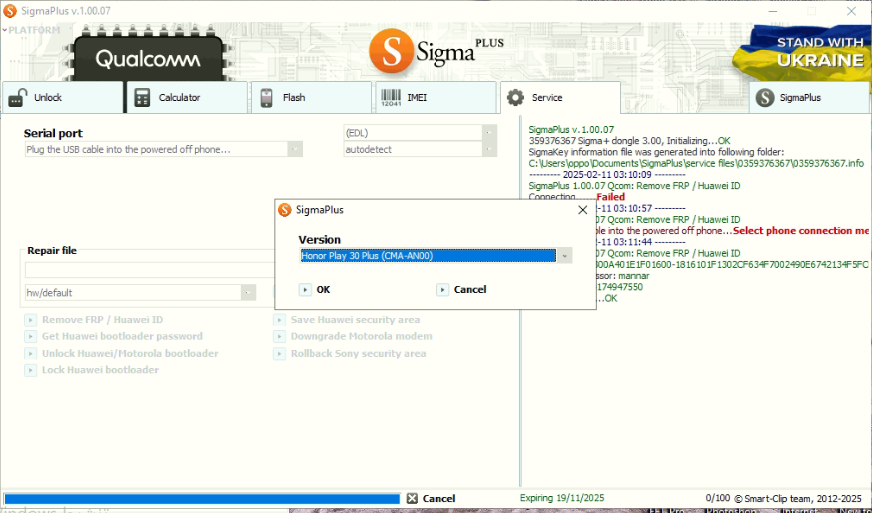The image size is (872, 513).
Task: Click the OK button's arrow icon
Action: 305,289
